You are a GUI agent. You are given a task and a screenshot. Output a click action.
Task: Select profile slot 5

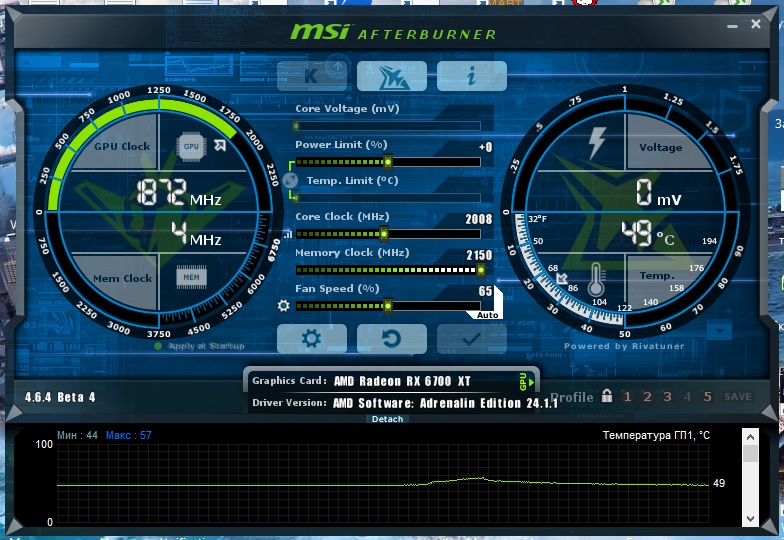point(707,396)
